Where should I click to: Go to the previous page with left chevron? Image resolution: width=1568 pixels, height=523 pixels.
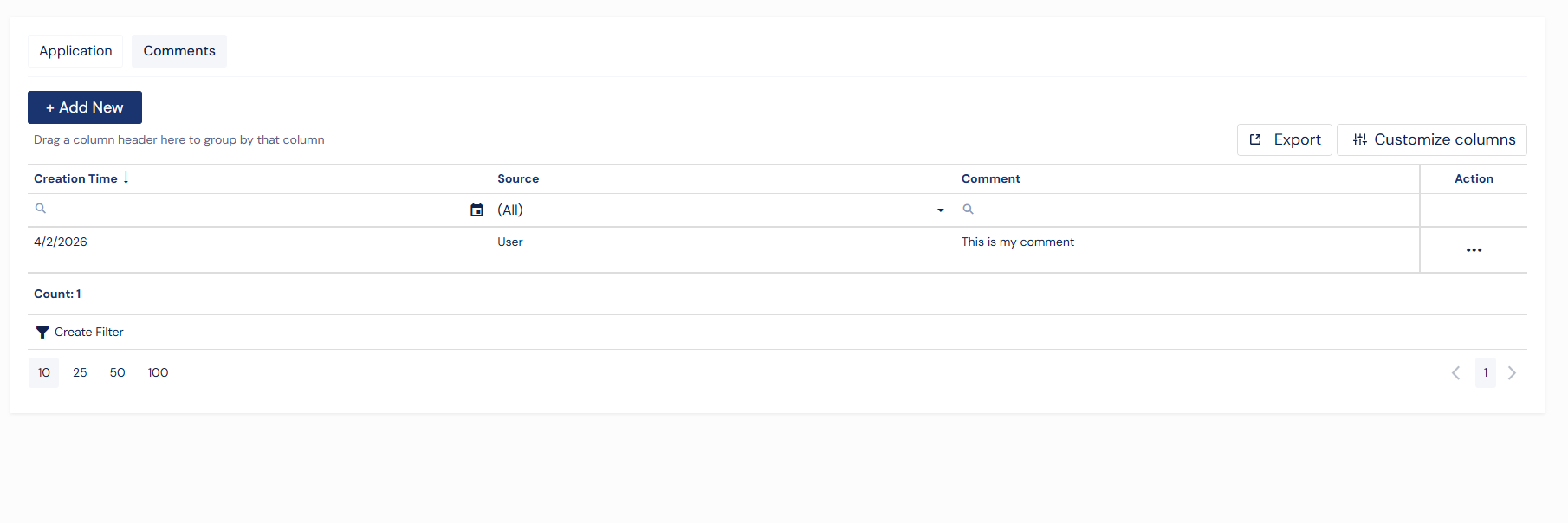(x=1455, y=373)
